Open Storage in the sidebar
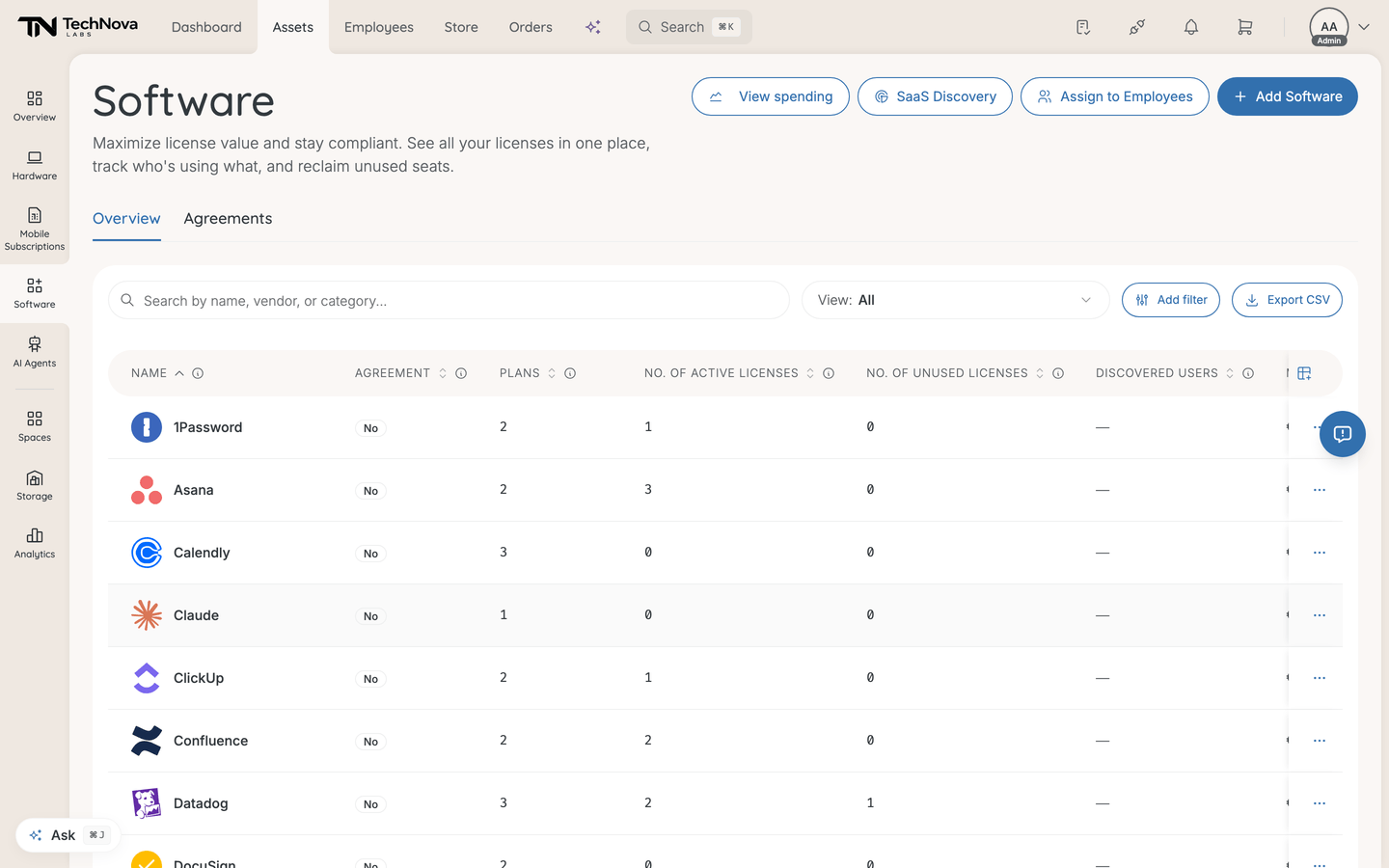1389x868 pixels. pos(35,485)
